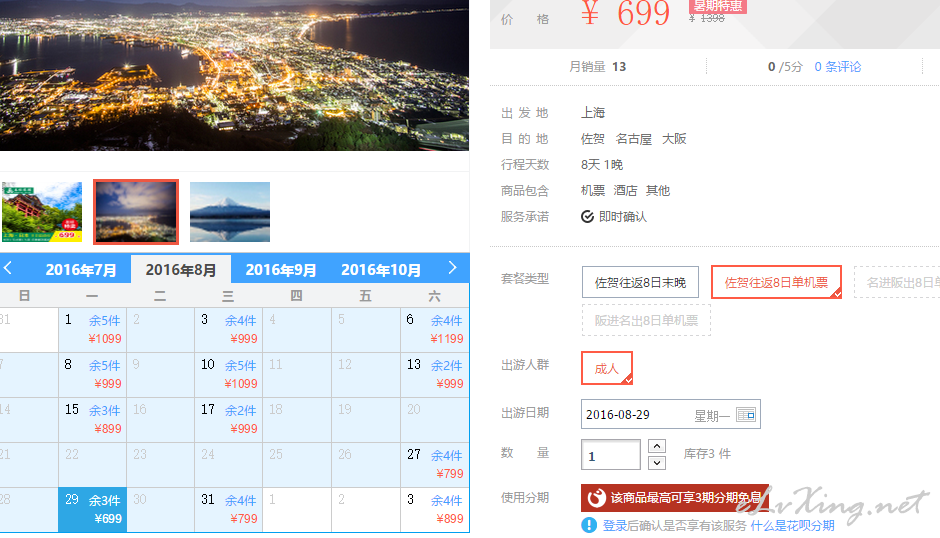Switch calendar to 2016年10月 tab
Image resolution: width=940 pixels, height=538 pixels.
click(x=381, y=270)
